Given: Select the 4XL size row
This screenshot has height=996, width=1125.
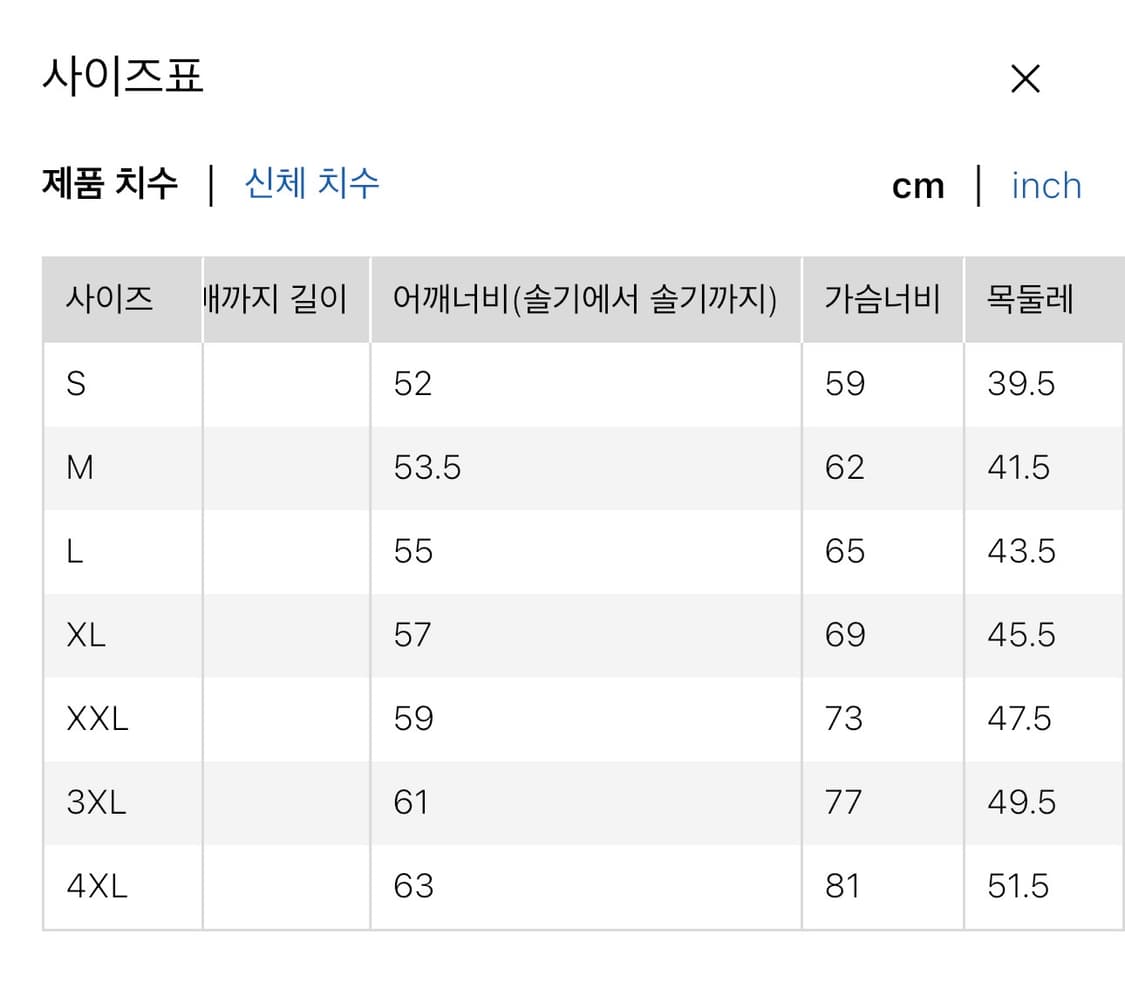Looking at the screenshot, I should pos(94,885).
